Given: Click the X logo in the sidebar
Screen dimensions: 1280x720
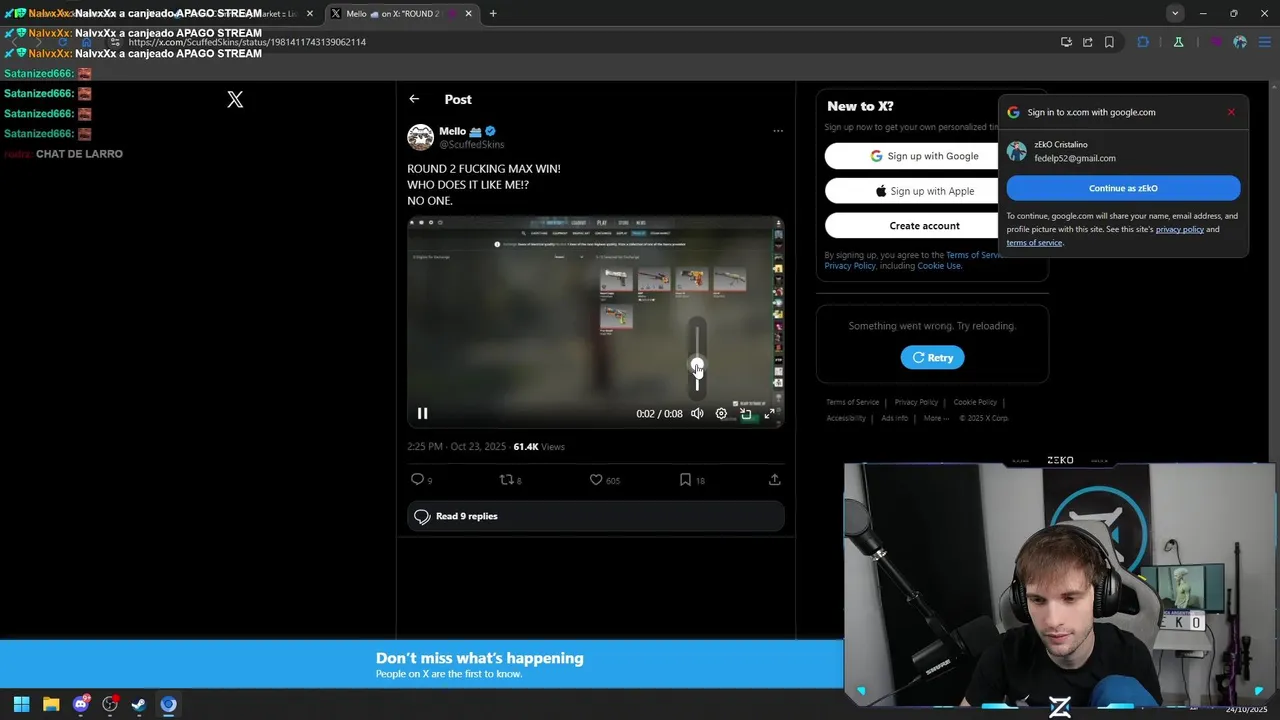Looking at the screenshot, I should coord(235,99).
